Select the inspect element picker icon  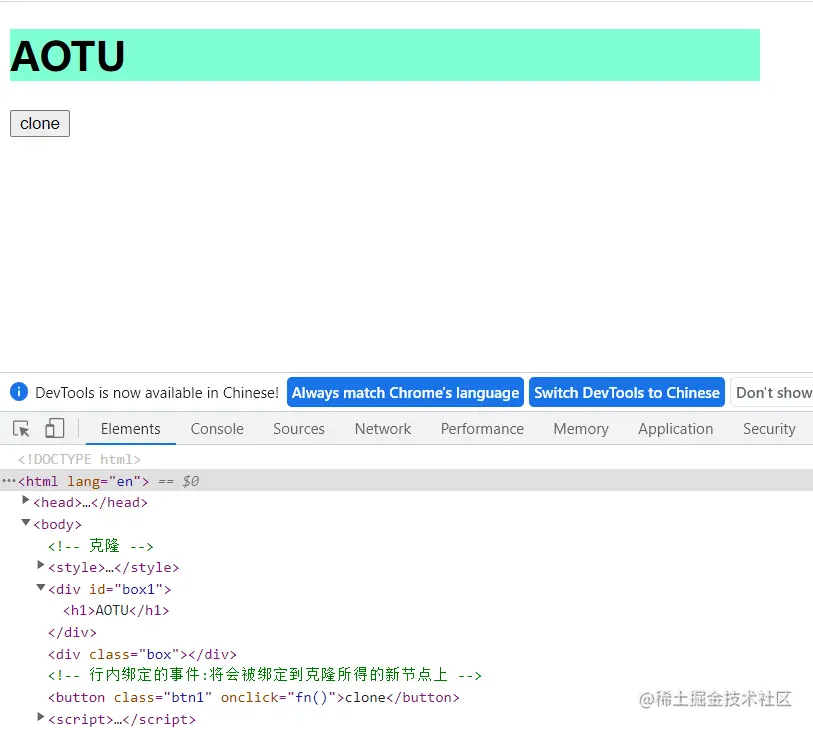pyautogui.click(x=21, y=429)
